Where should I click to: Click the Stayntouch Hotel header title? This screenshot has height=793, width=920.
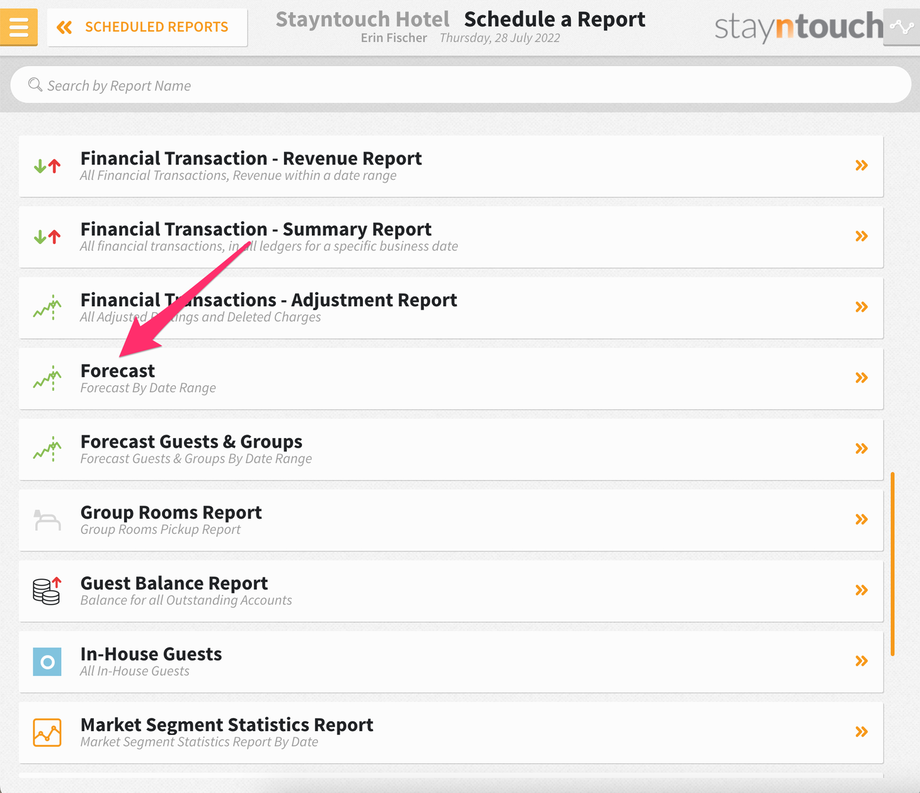pos(363,19)
